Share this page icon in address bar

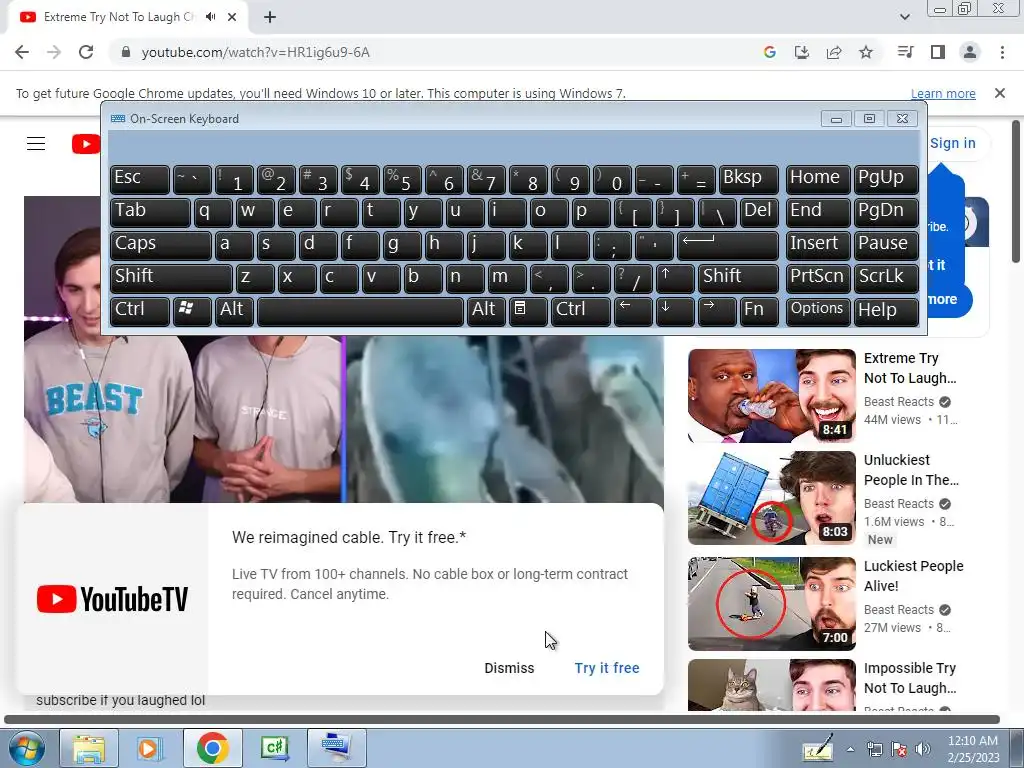(834, 52)
